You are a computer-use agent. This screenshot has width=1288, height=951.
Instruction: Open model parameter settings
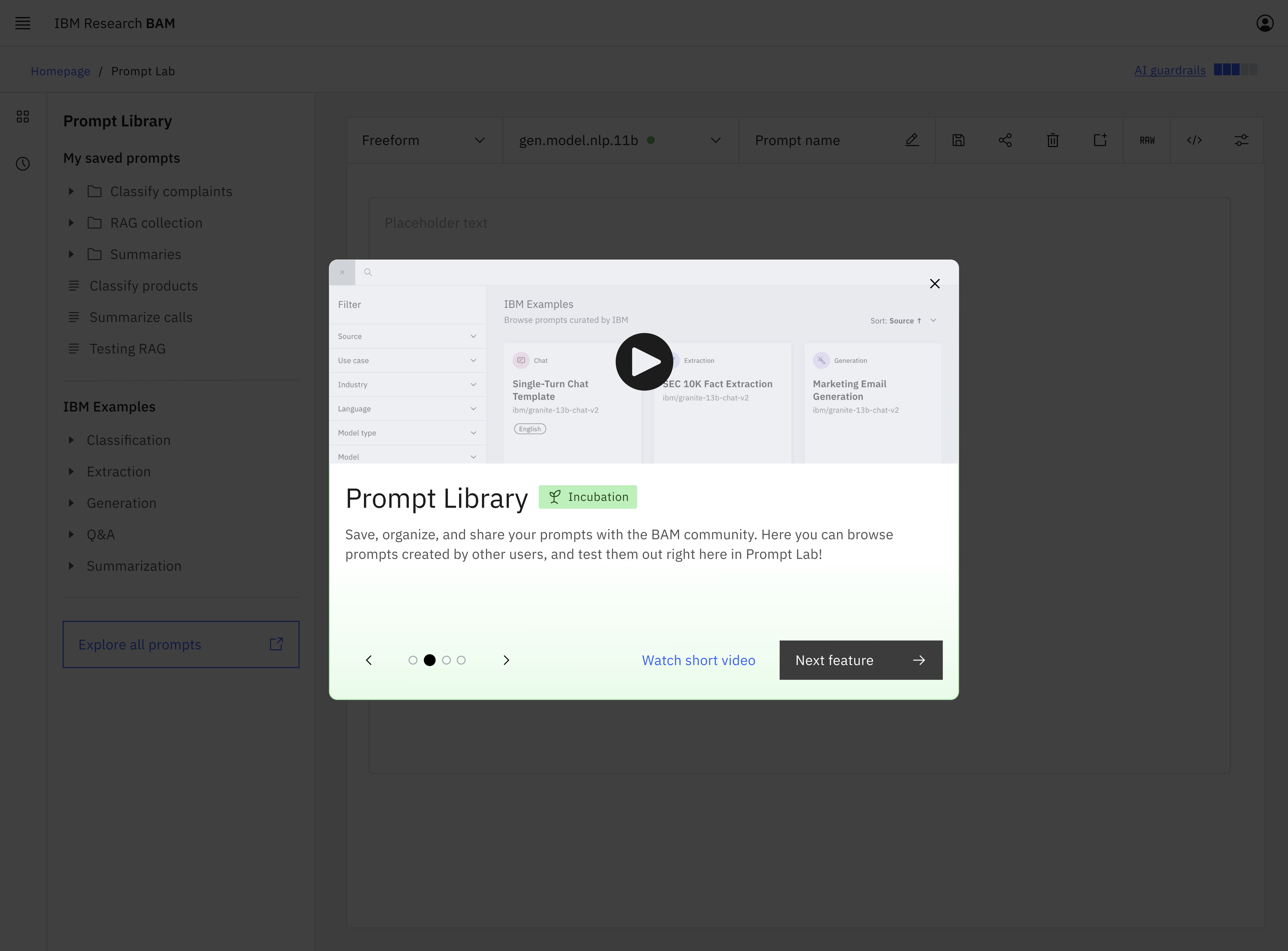1241,140
